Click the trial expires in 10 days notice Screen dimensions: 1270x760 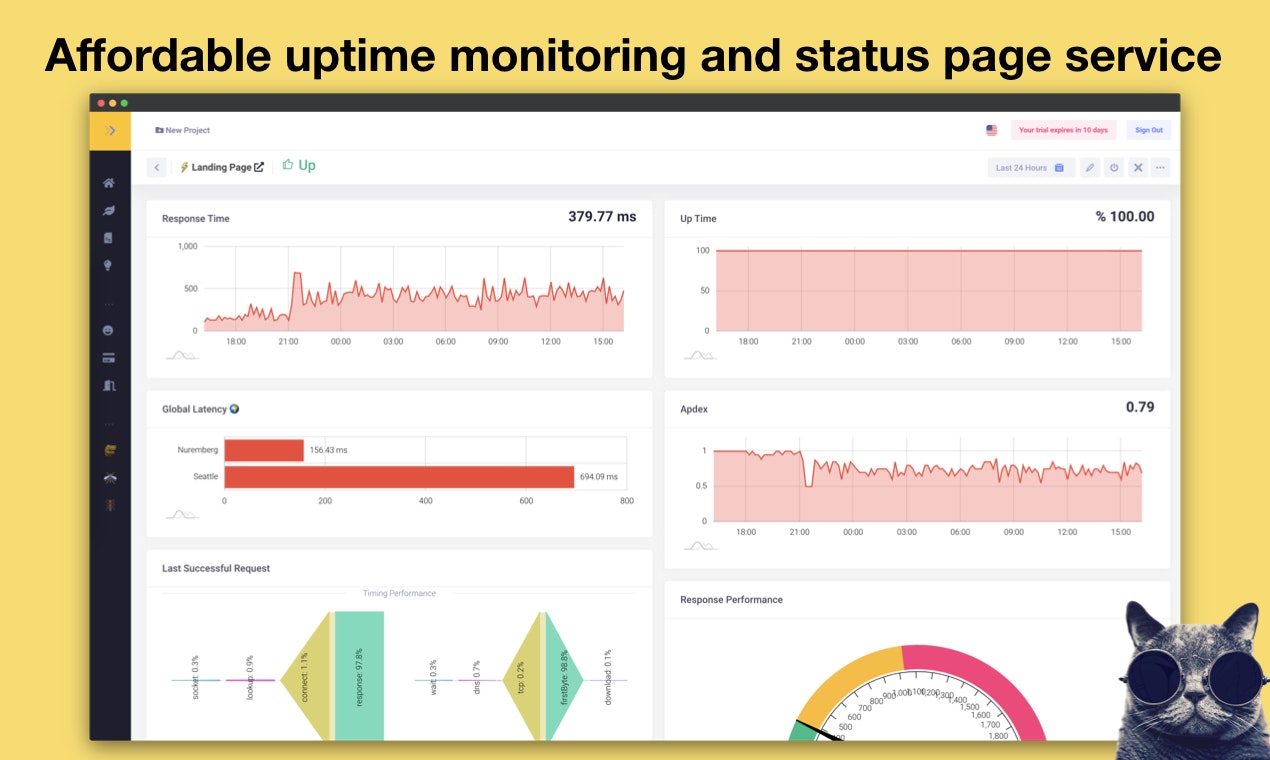(x=1063, y=130)
